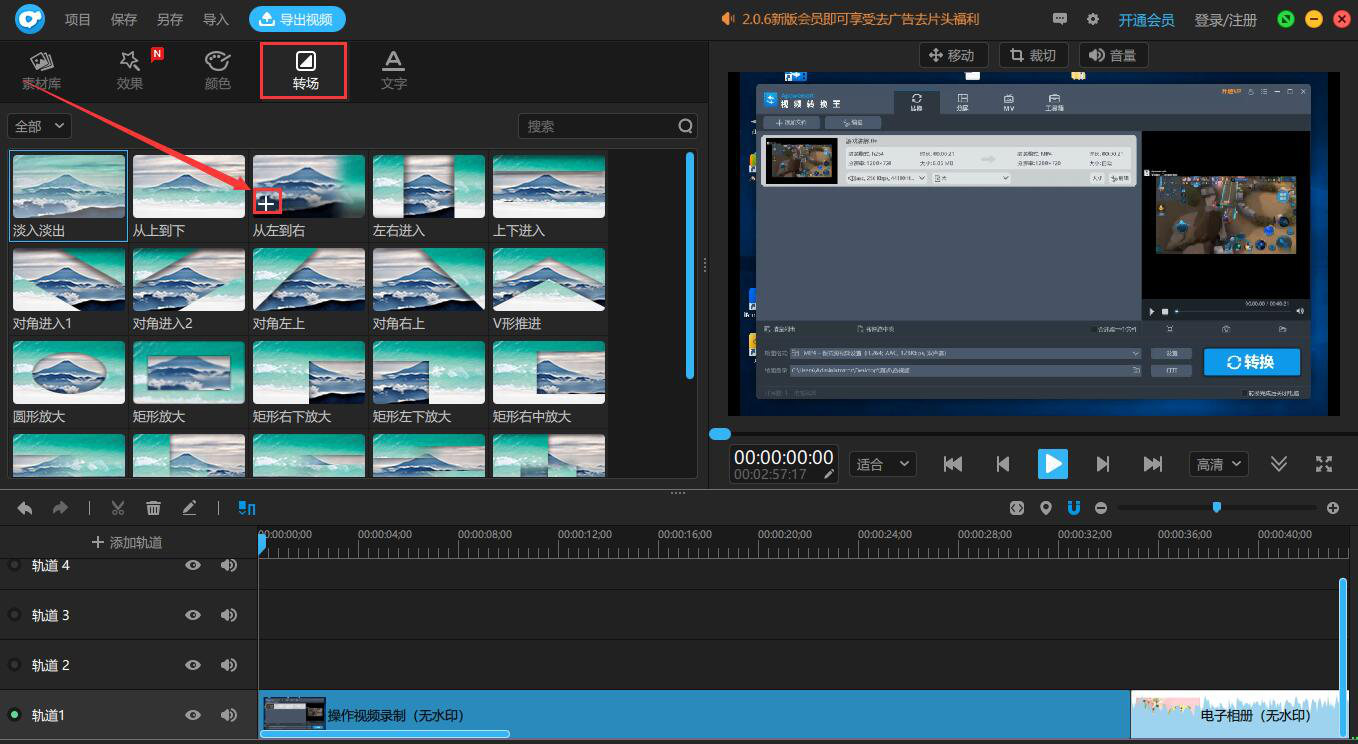Click the undo arrow in timeline toolbar
Screen dimensions: 1358x744
[x=25, y=508]
